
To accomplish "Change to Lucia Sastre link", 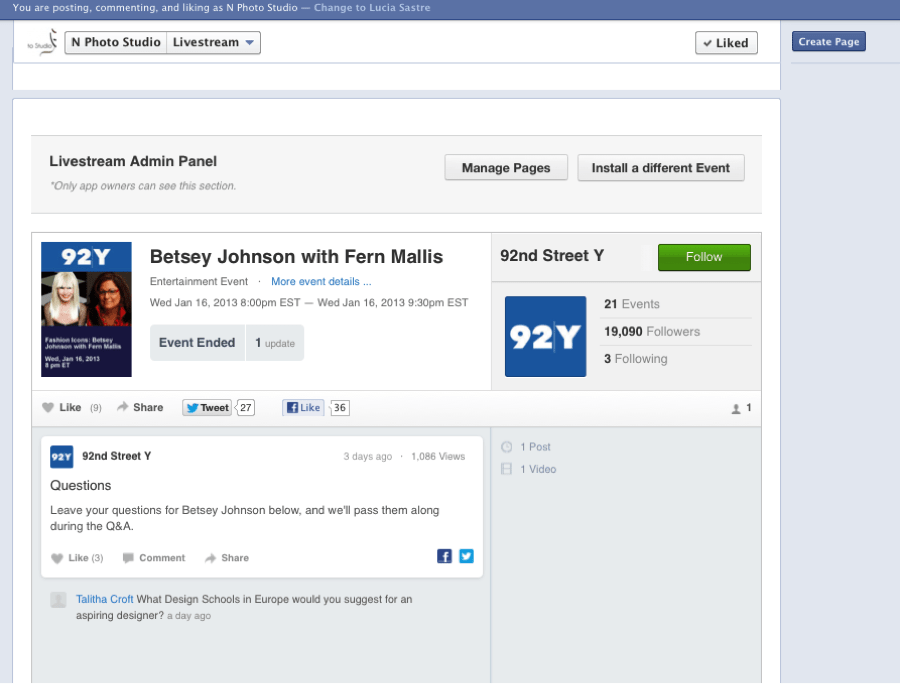I will pyautogui.click(x=372, y=8).
